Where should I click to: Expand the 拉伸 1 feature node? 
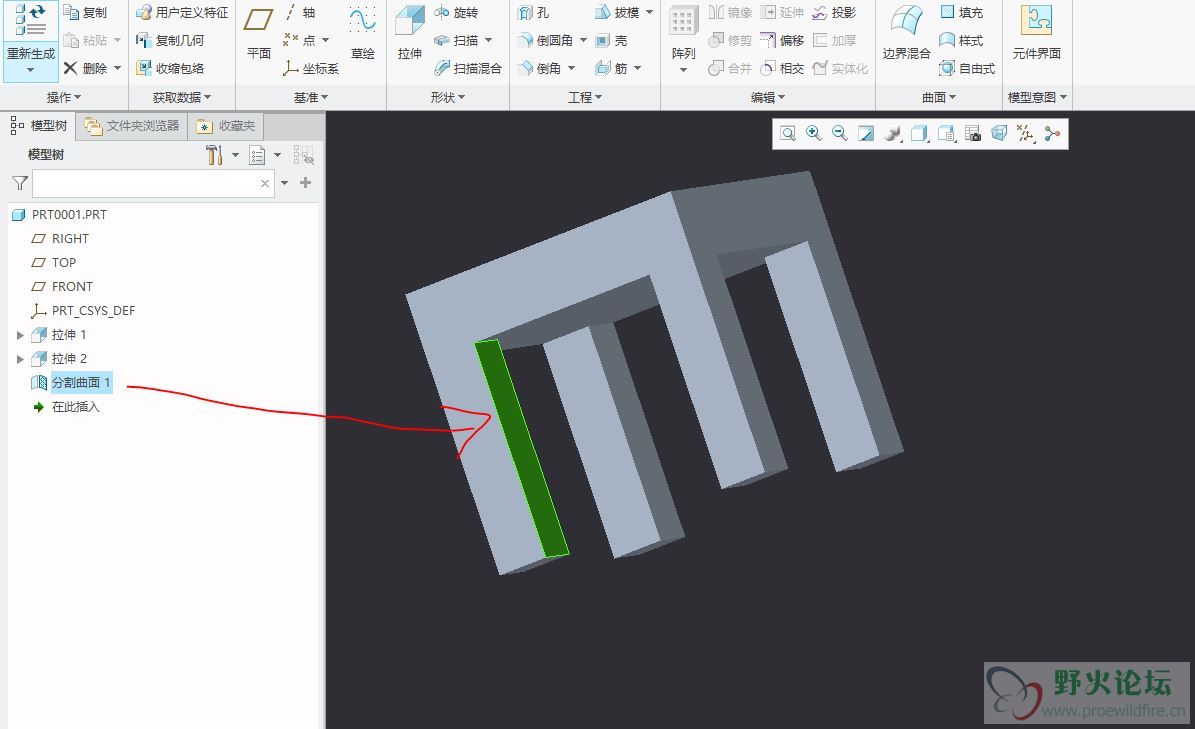(21, 334)
